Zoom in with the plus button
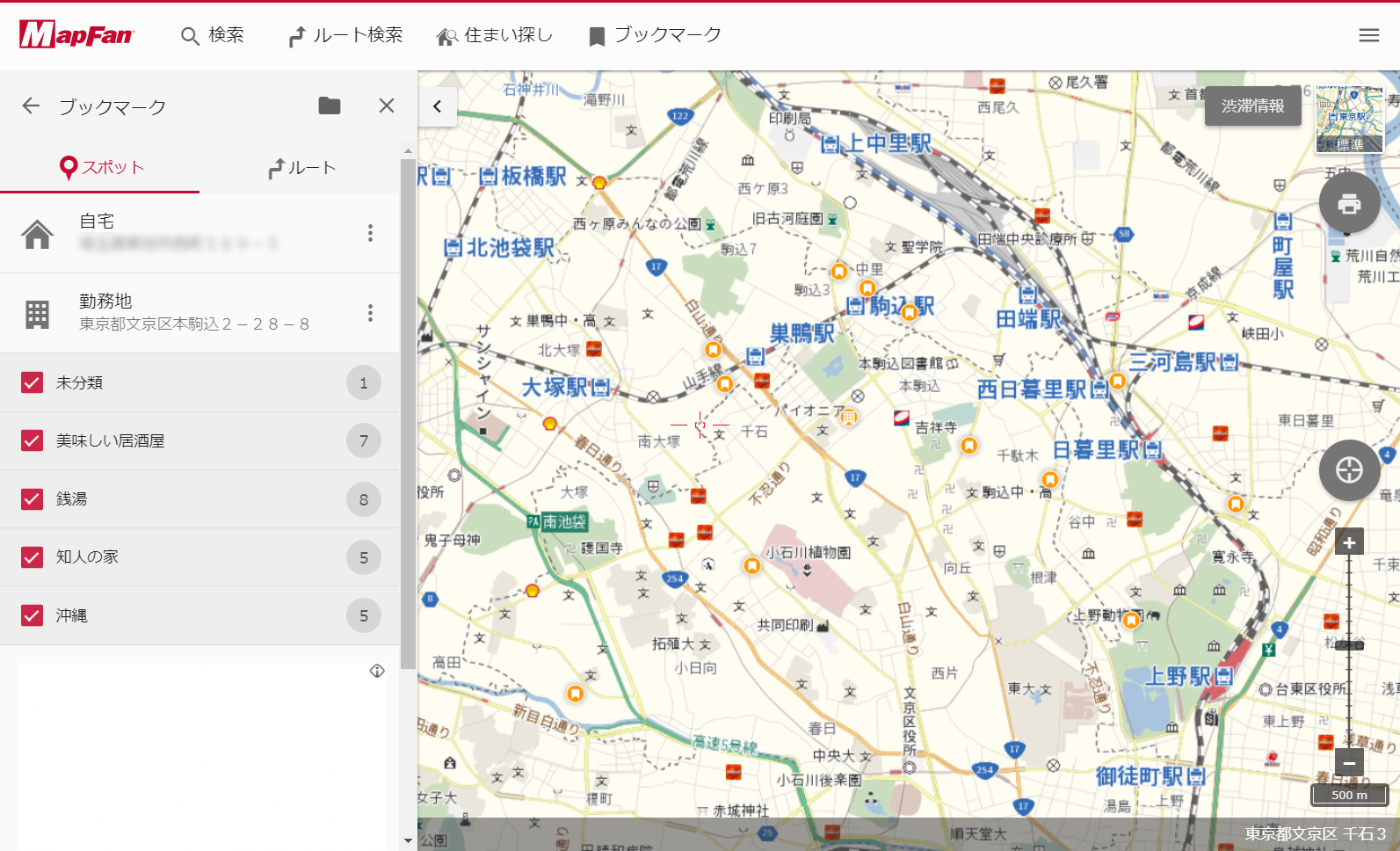 [x=1349, y=542]
